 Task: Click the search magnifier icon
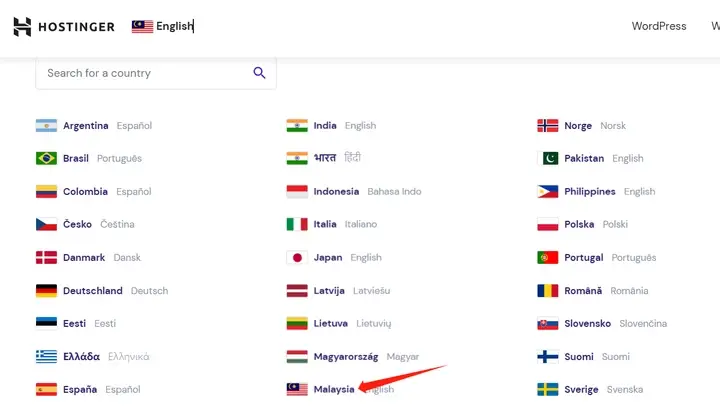[259, 73]
